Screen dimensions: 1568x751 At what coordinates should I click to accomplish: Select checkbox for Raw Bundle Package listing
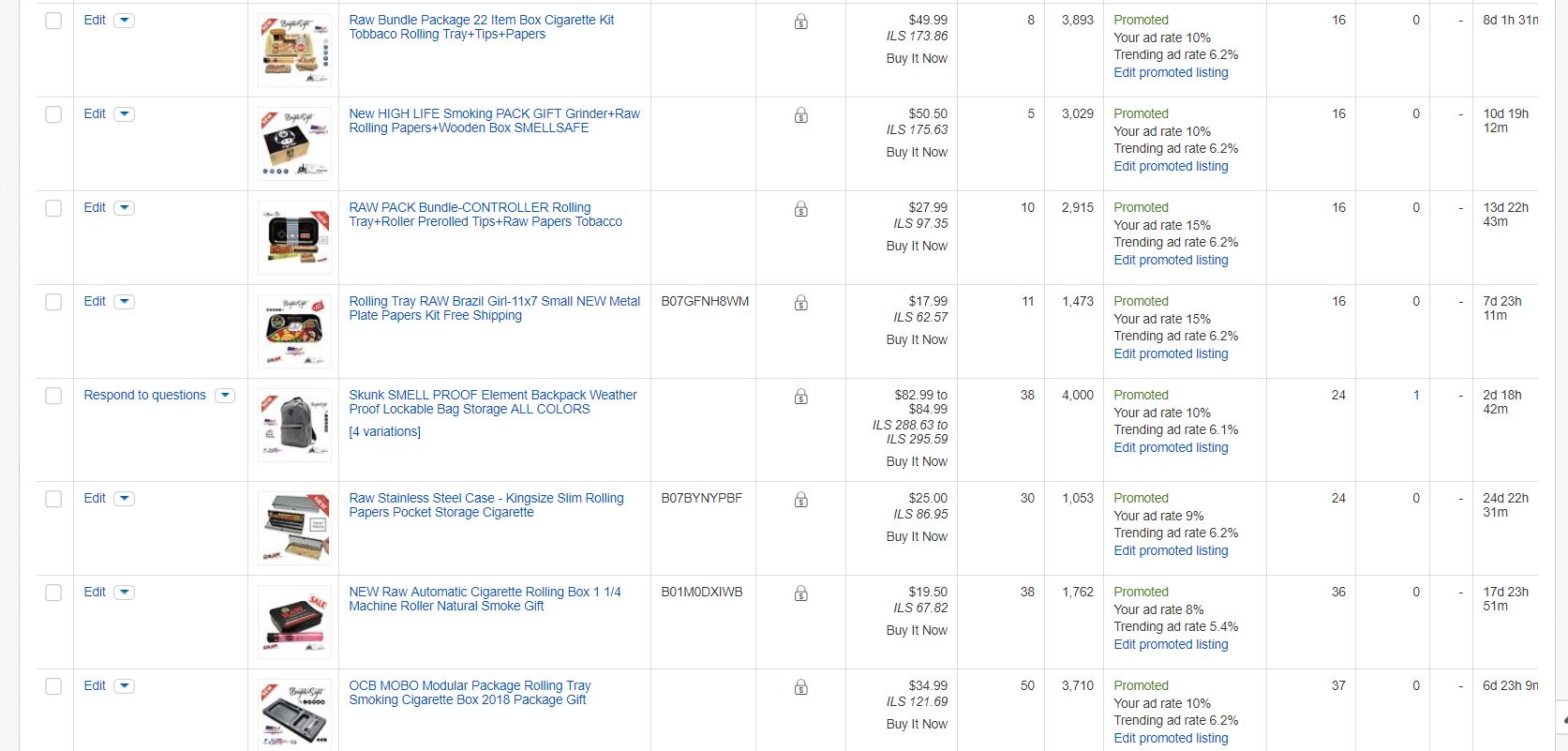pyautogui.click(x=53, y=21)
